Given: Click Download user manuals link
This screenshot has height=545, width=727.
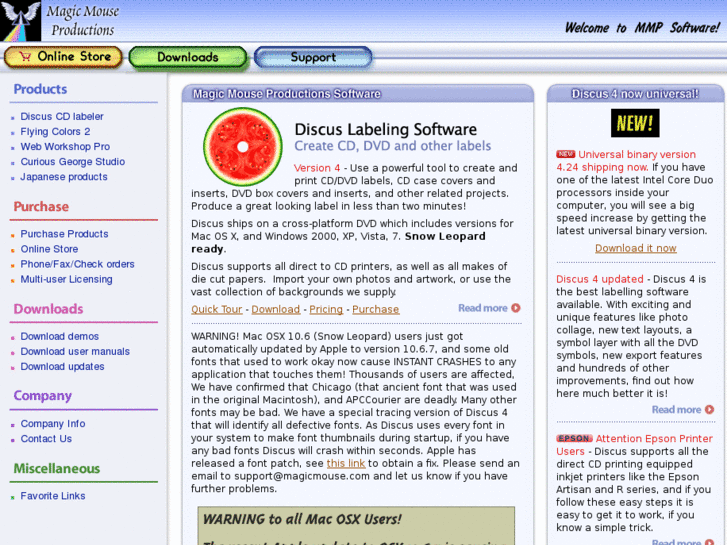Looking at the screenshot, I should click(x=75, y=352).
